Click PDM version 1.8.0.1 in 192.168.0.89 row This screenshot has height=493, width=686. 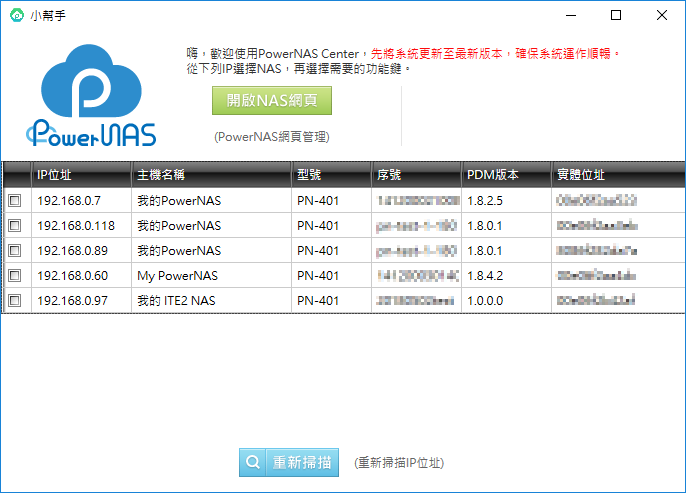pyautogui.click(x=485, y=251)
